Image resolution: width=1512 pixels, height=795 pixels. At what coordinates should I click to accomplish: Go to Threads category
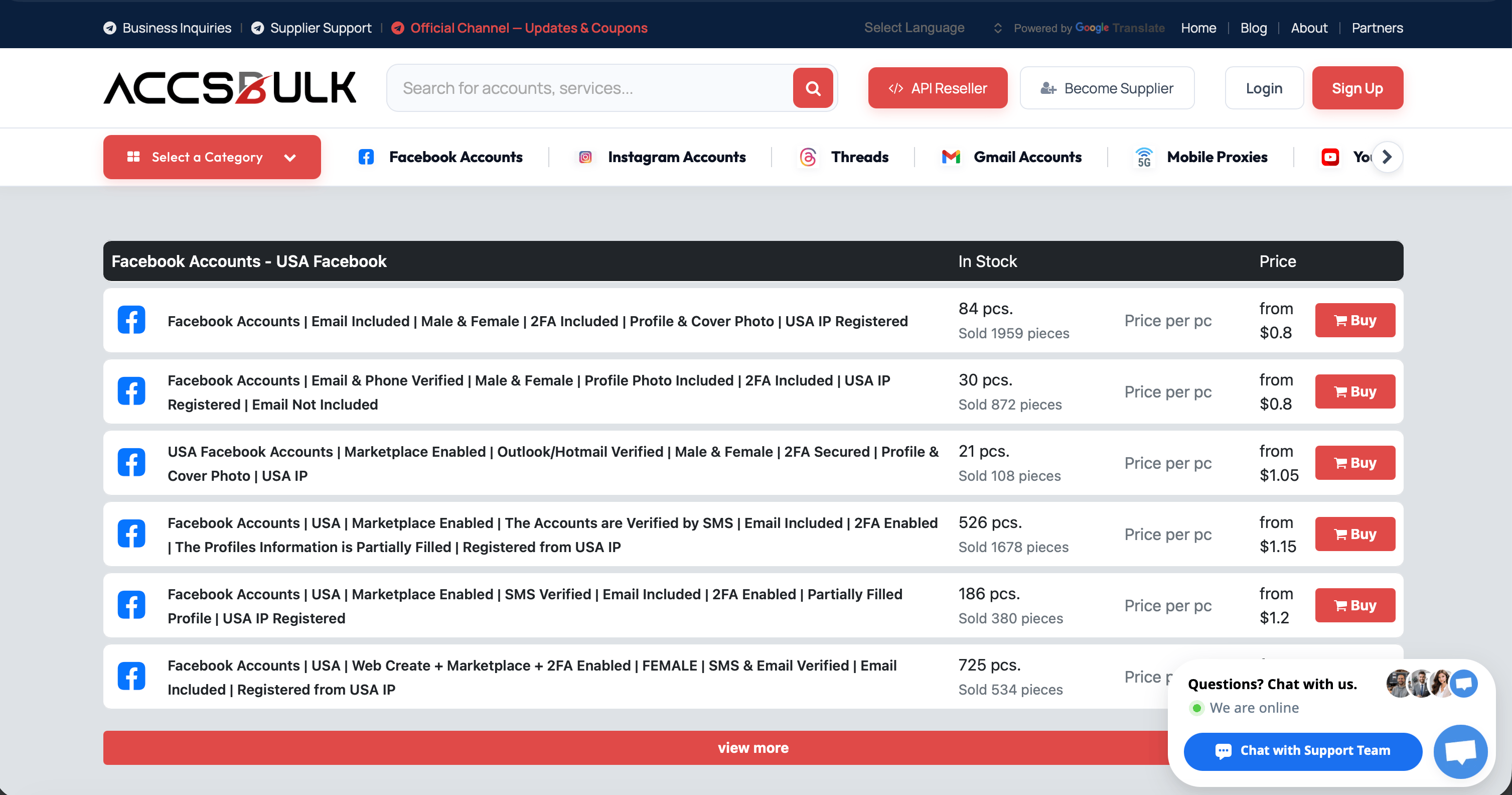click(x=860, y=157)
